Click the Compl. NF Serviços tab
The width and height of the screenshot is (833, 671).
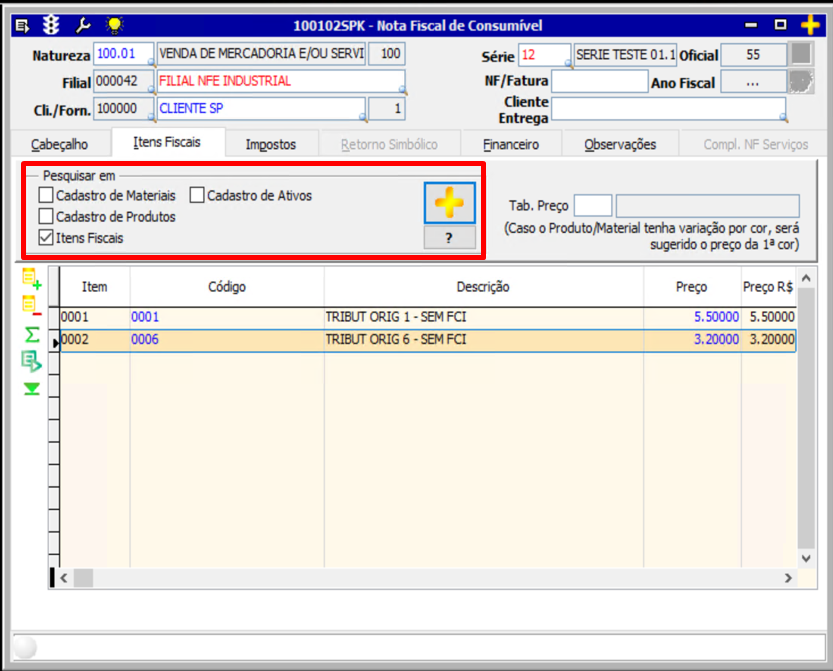tap(755, 144)
